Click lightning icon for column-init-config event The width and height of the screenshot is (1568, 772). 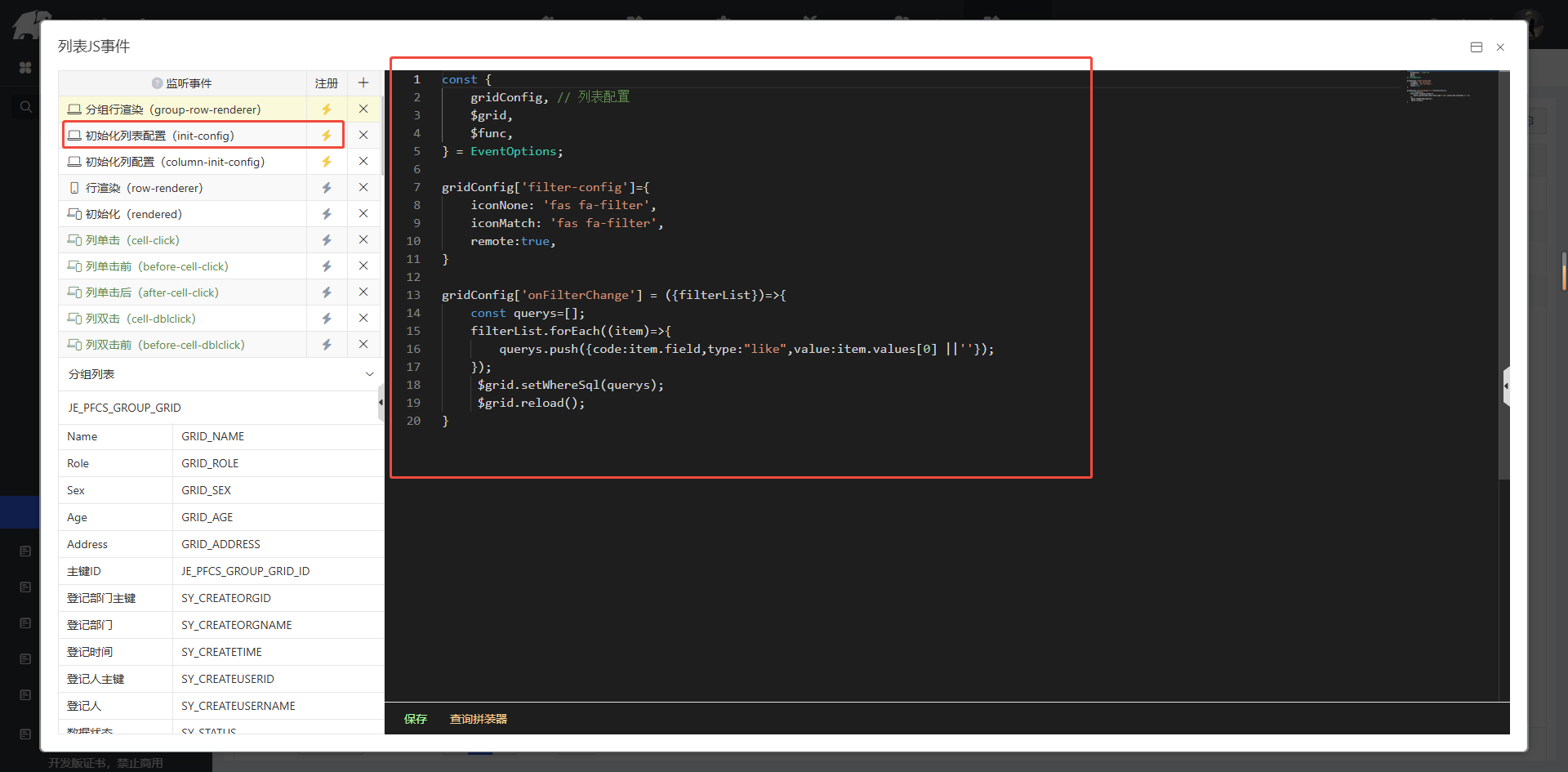point(327,162)
